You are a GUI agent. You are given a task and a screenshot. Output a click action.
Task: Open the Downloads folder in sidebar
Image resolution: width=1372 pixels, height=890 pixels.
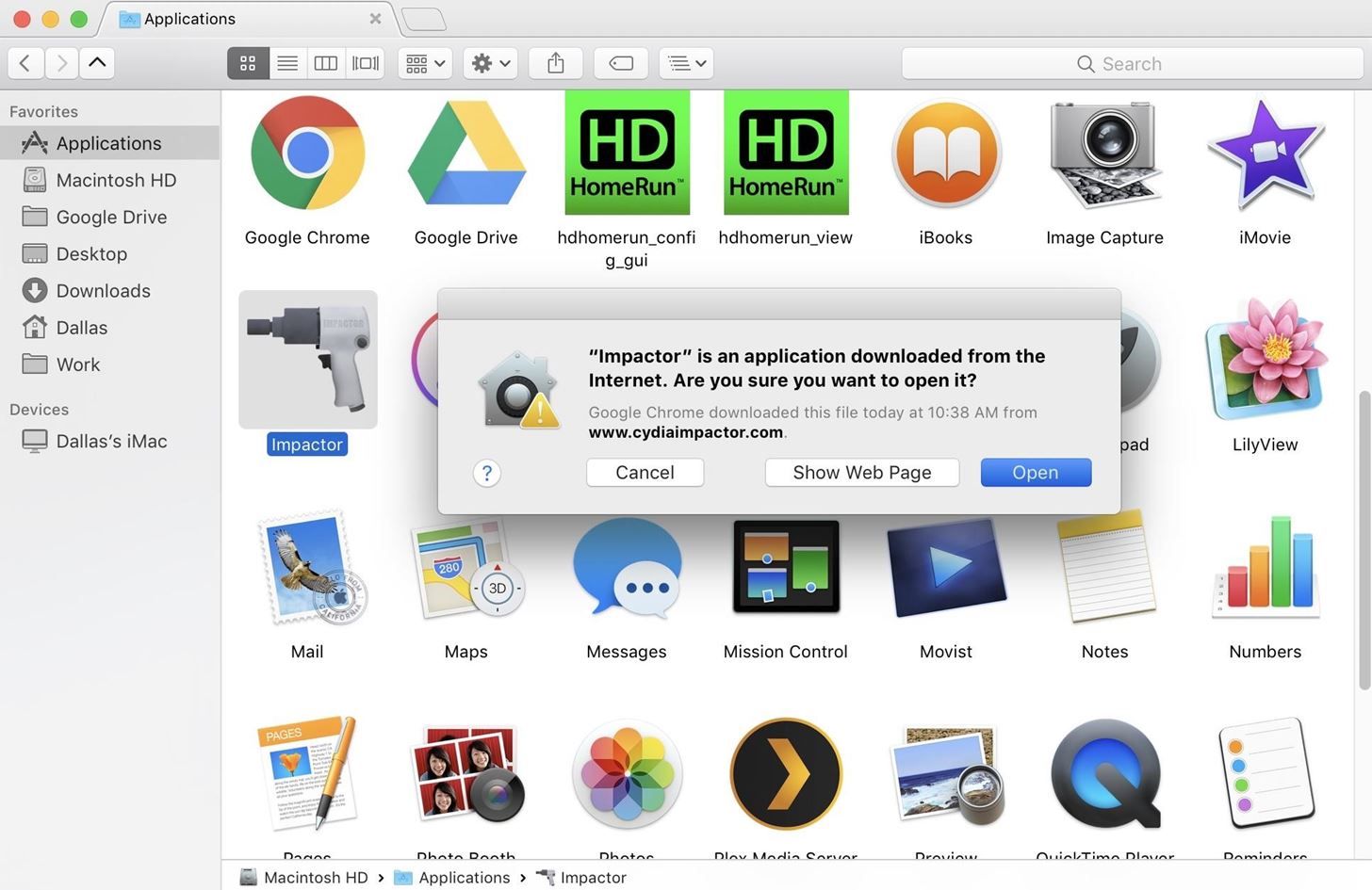click(103, 291)
